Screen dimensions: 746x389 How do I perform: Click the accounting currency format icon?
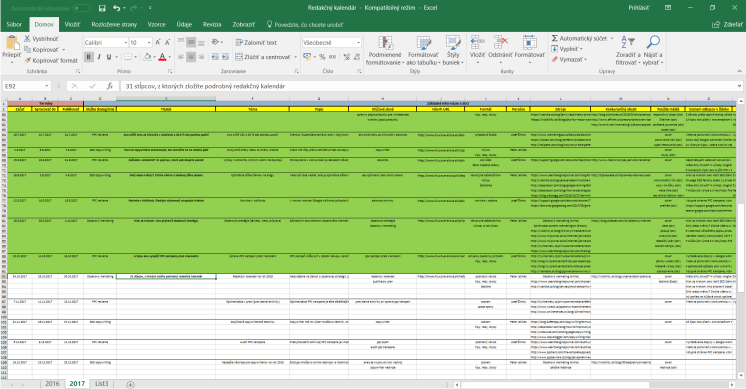(x=307, y=57)
